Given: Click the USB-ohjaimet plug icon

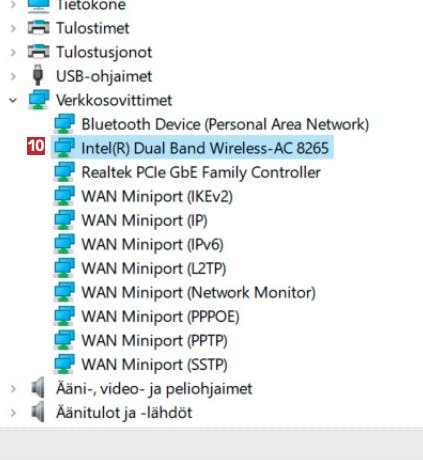Looking at the screenshot, I should 38,75.
